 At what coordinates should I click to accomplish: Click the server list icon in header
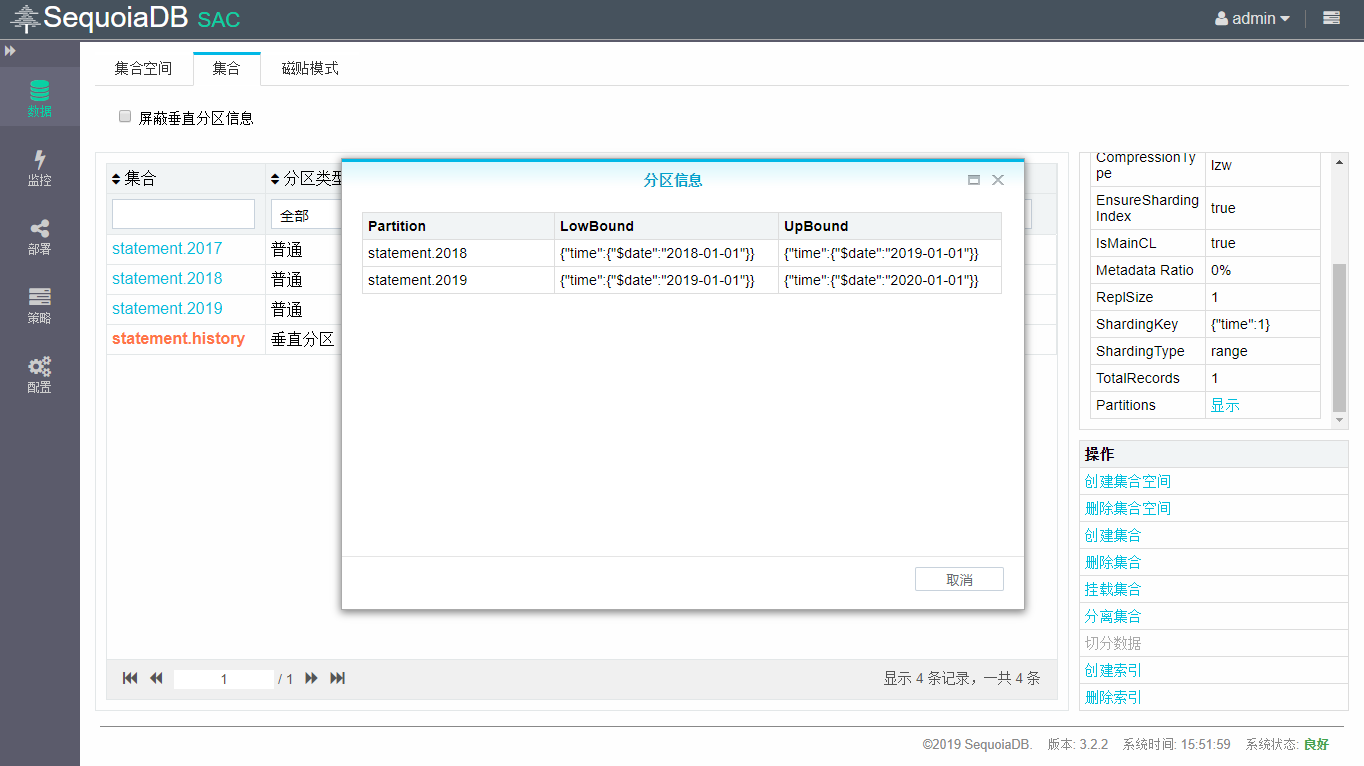tap(1331, 18)
